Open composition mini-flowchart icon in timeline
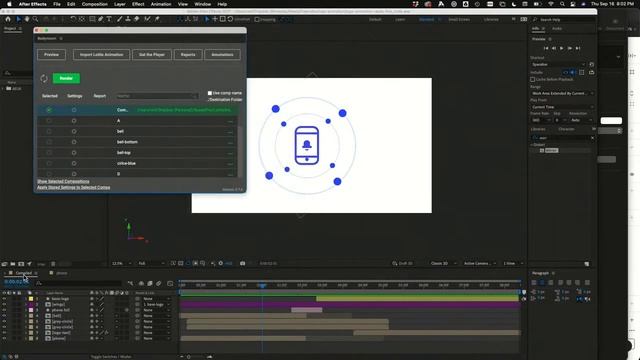 pyautogui.click(x=130, y=283)
